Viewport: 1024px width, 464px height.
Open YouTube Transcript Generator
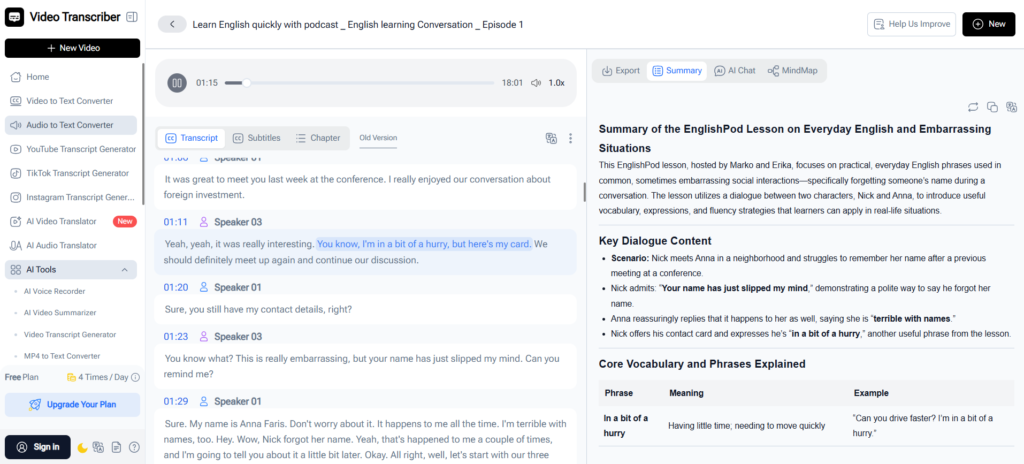(x=71, y=149)
